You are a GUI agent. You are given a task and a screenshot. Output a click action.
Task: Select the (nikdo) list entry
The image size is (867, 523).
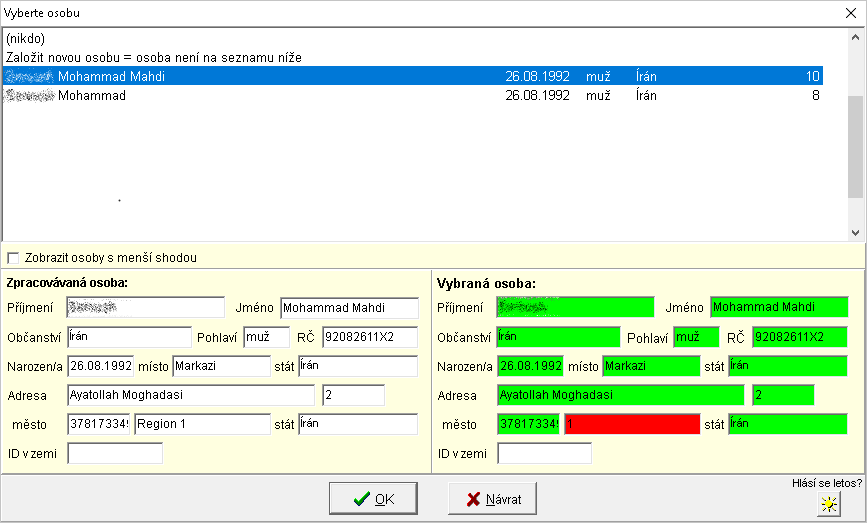click(24, 39)
